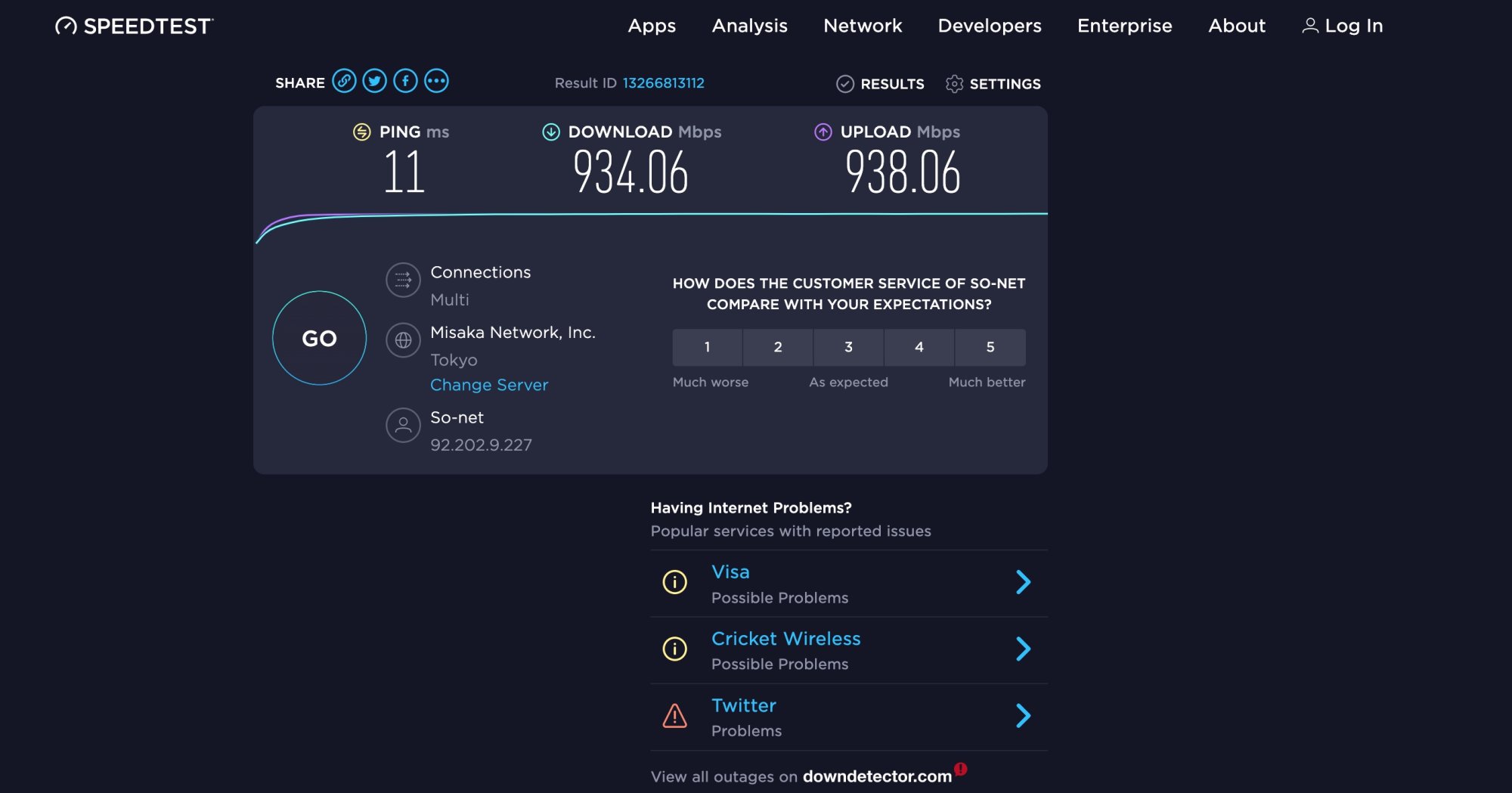Viewport: 1512px width, 793px height.
Task: Click the Settings gear icon
Action: point(954,84)
